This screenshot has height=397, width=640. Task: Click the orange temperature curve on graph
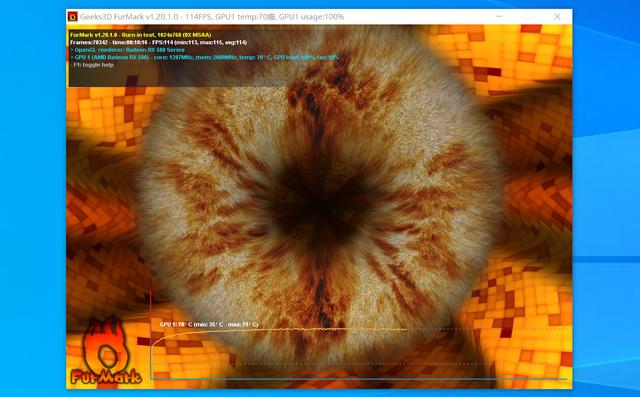[x=279, y=330]
